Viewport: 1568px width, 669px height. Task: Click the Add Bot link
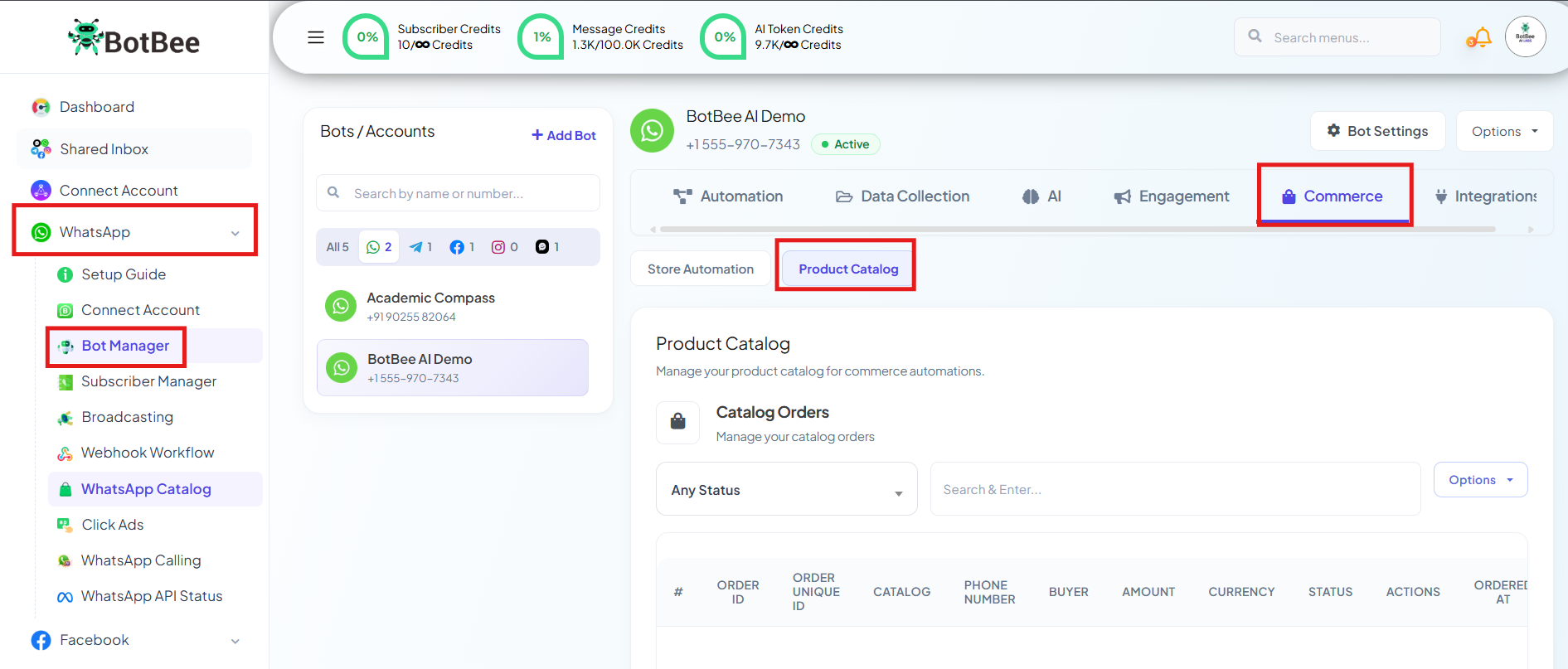564,135
